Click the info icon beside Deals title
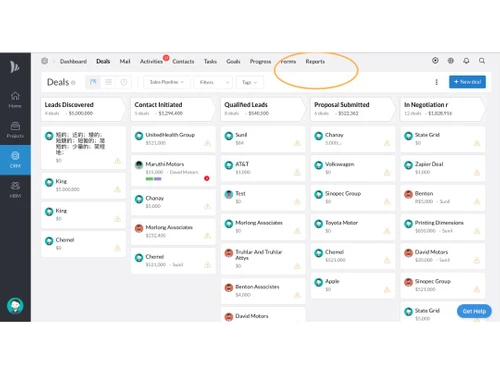Viewport: 500px width, 375px height. point(73,83)
